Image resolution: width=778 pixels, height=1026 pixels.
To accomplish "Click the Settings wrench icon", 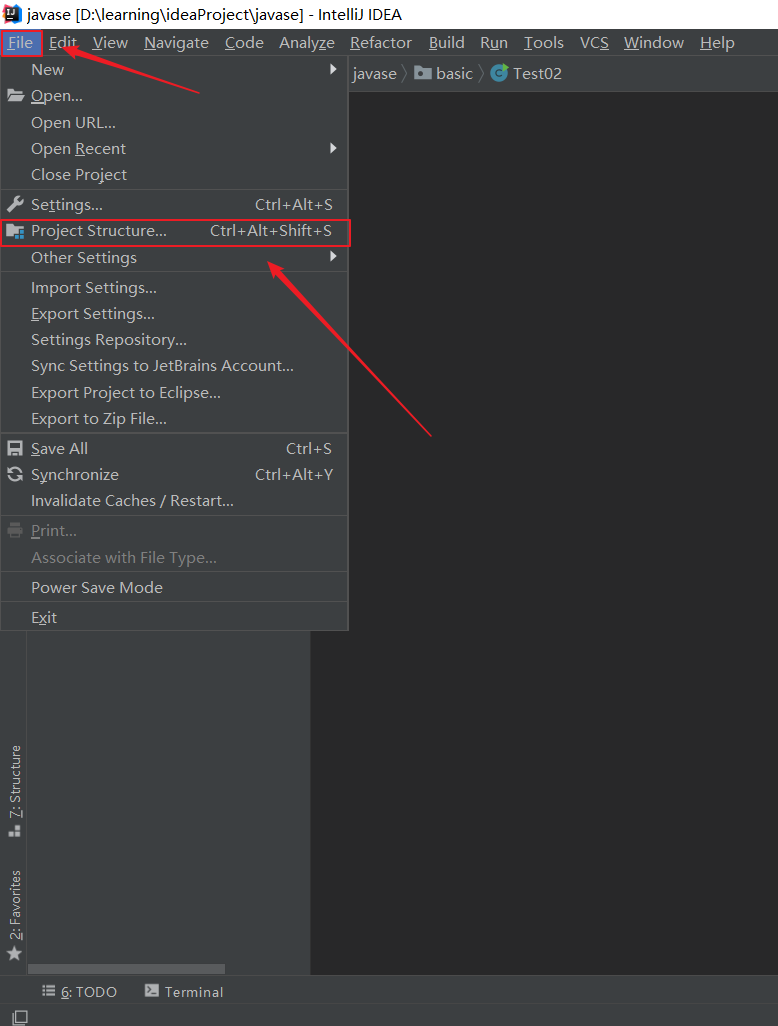I will 15,204.
